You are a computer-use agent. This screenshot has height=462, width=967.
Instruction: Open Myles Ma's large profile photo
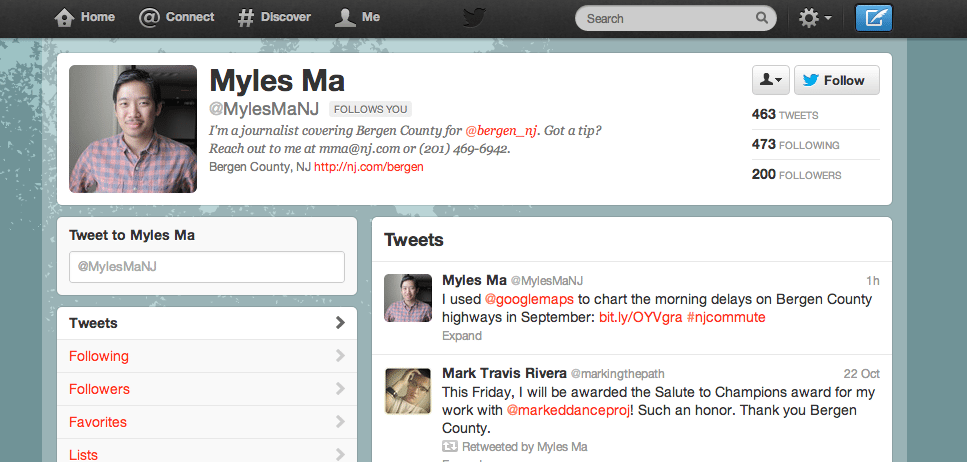pos(133,129)
